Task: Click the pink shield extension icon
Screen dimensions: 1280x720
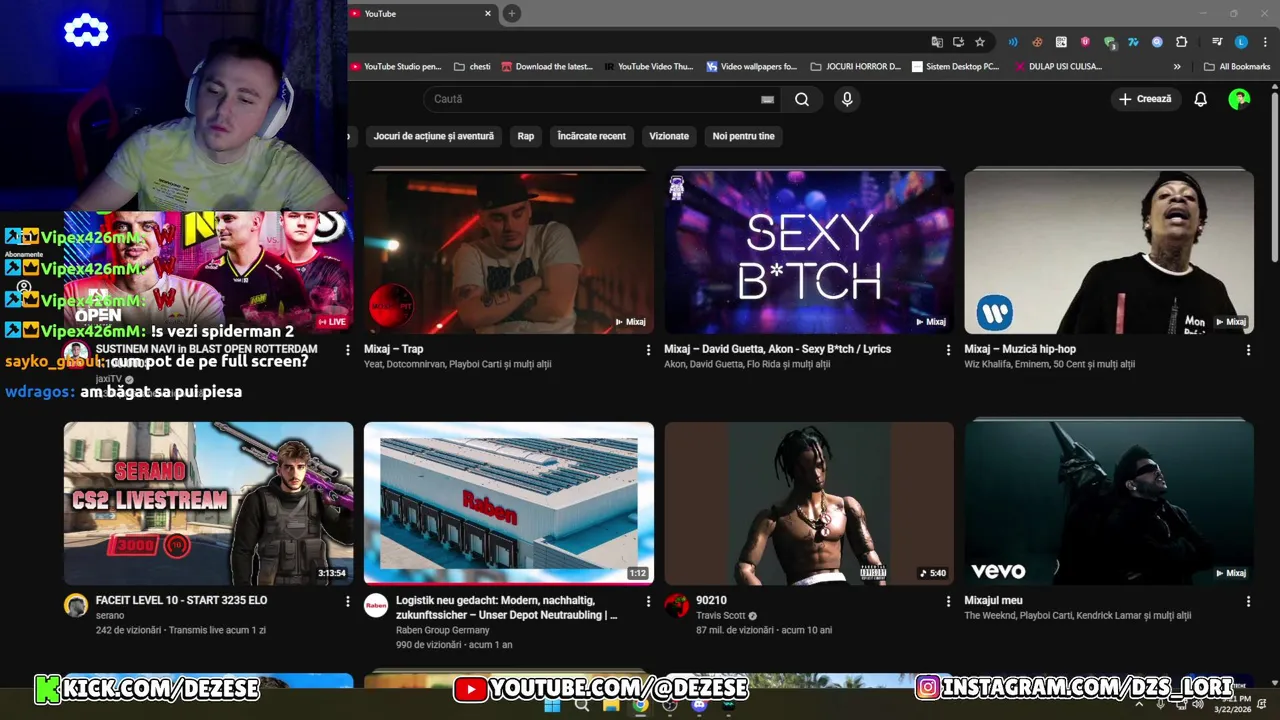Action: click(x=1085, y=42)
